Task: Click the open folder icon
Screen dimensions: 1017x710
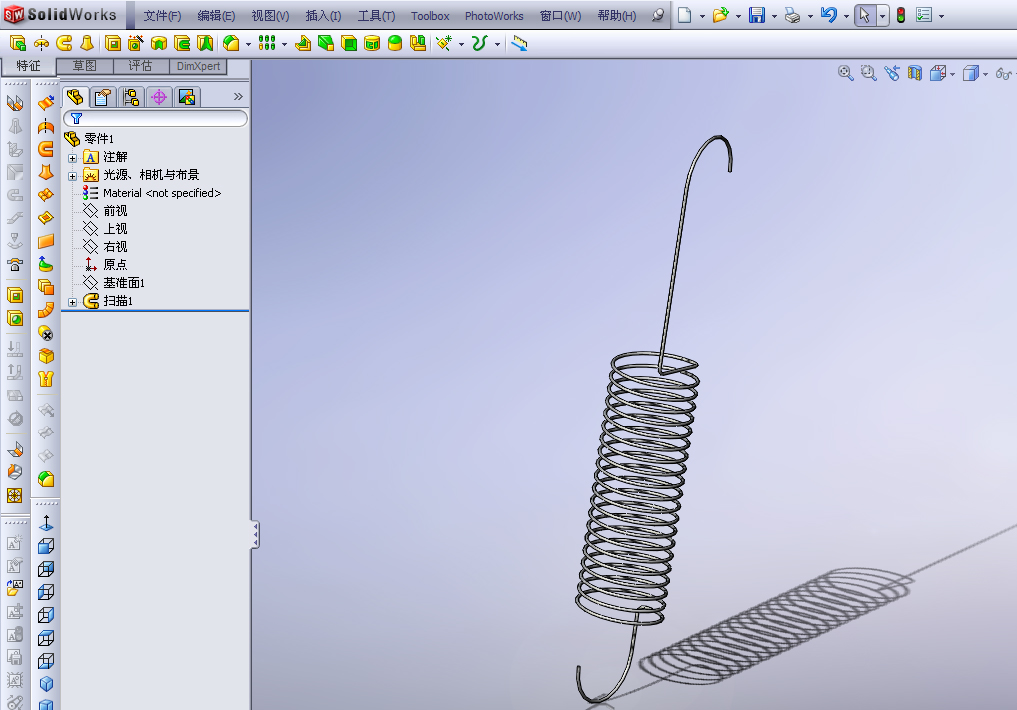Action: coord(720,15)
